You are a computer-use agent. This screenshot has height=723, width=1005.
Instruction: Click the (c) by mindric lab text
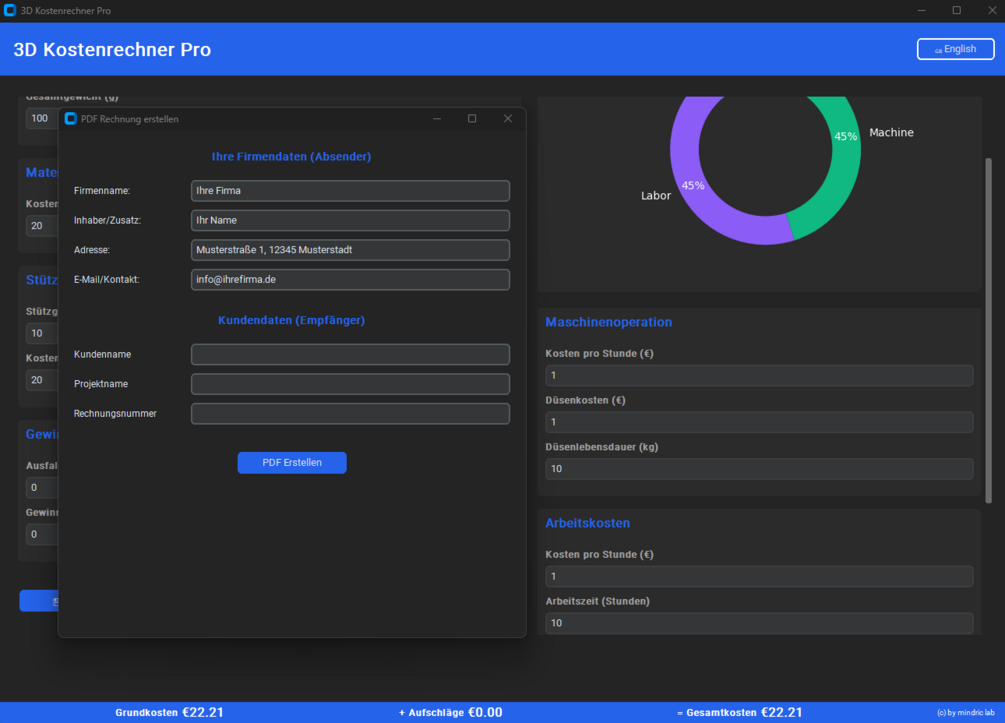965,713
